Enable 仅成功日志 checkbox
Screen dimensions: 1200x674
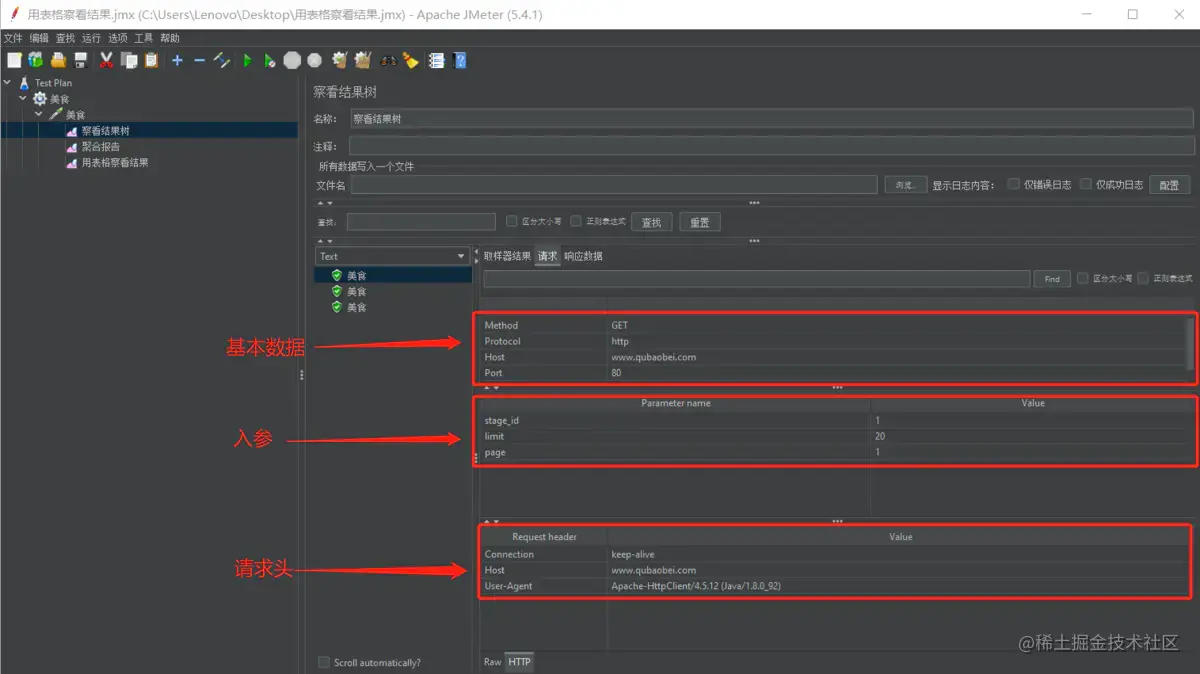pyautogui.click(x=1086, y=184)
